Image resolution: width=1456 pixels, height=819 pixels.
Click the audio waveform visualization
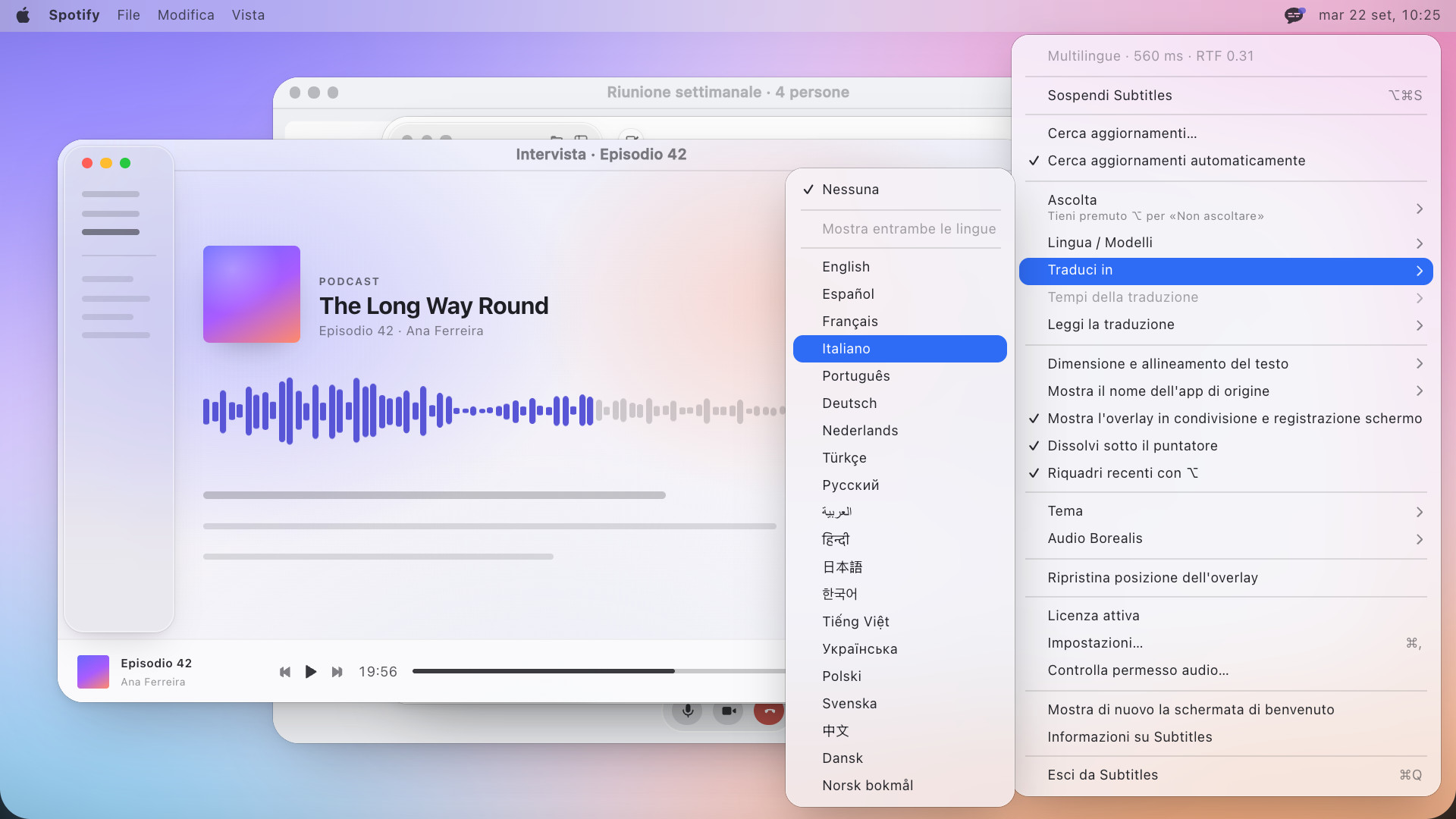coord(494,411)
